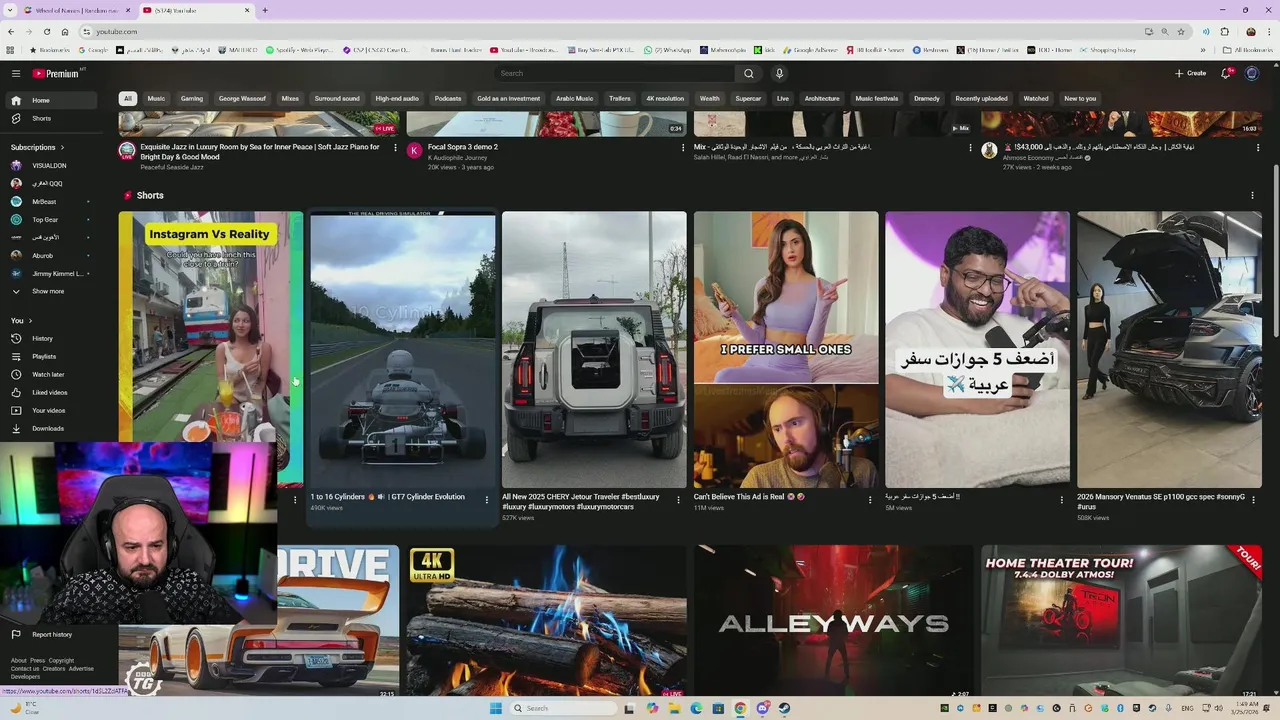Screen dimensions: 1280x720
Task: Open the account avatar menu
Action: (1252, 73)
